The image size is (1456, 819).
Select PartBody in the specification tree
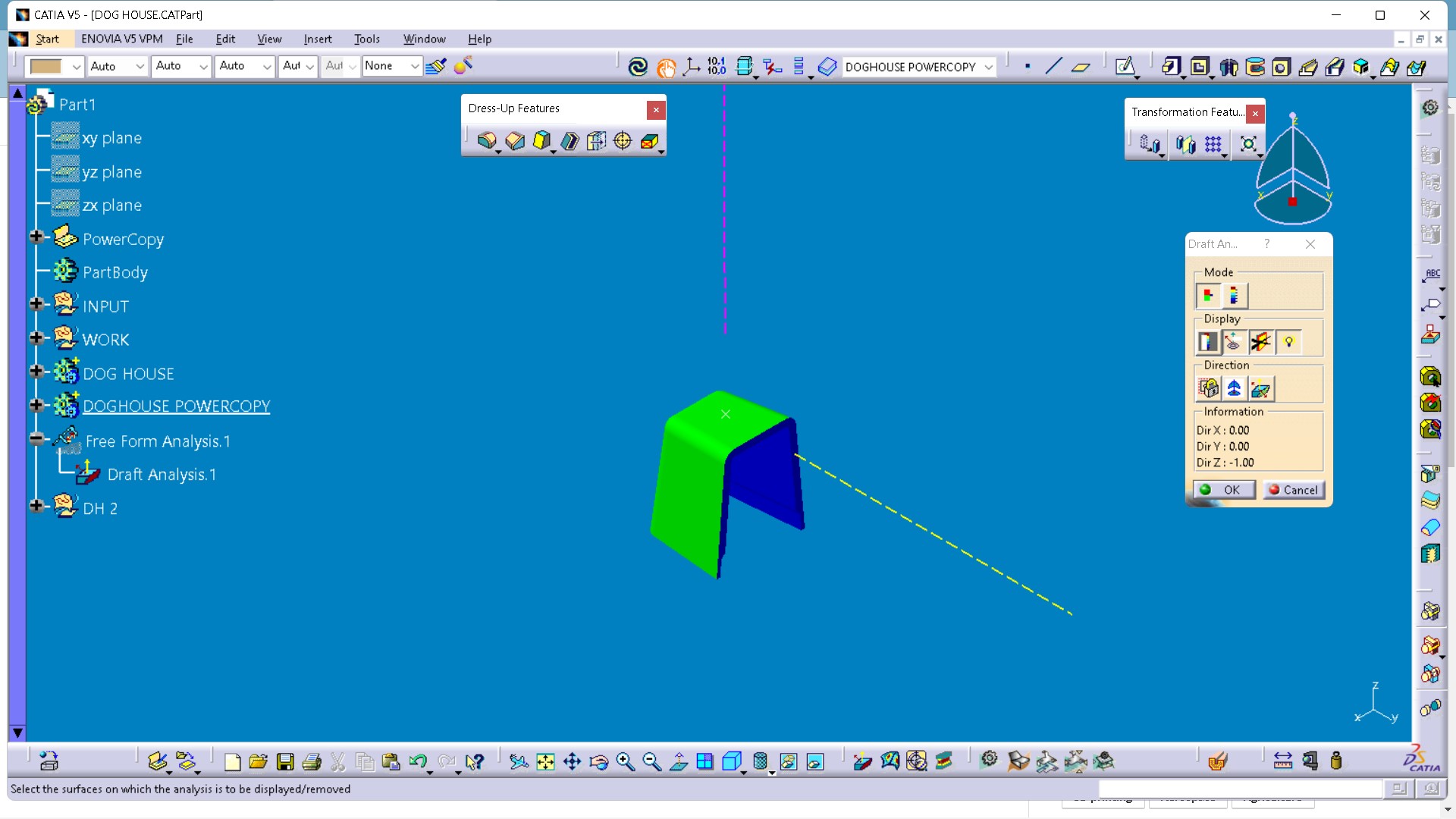click(x=115, y=272)
